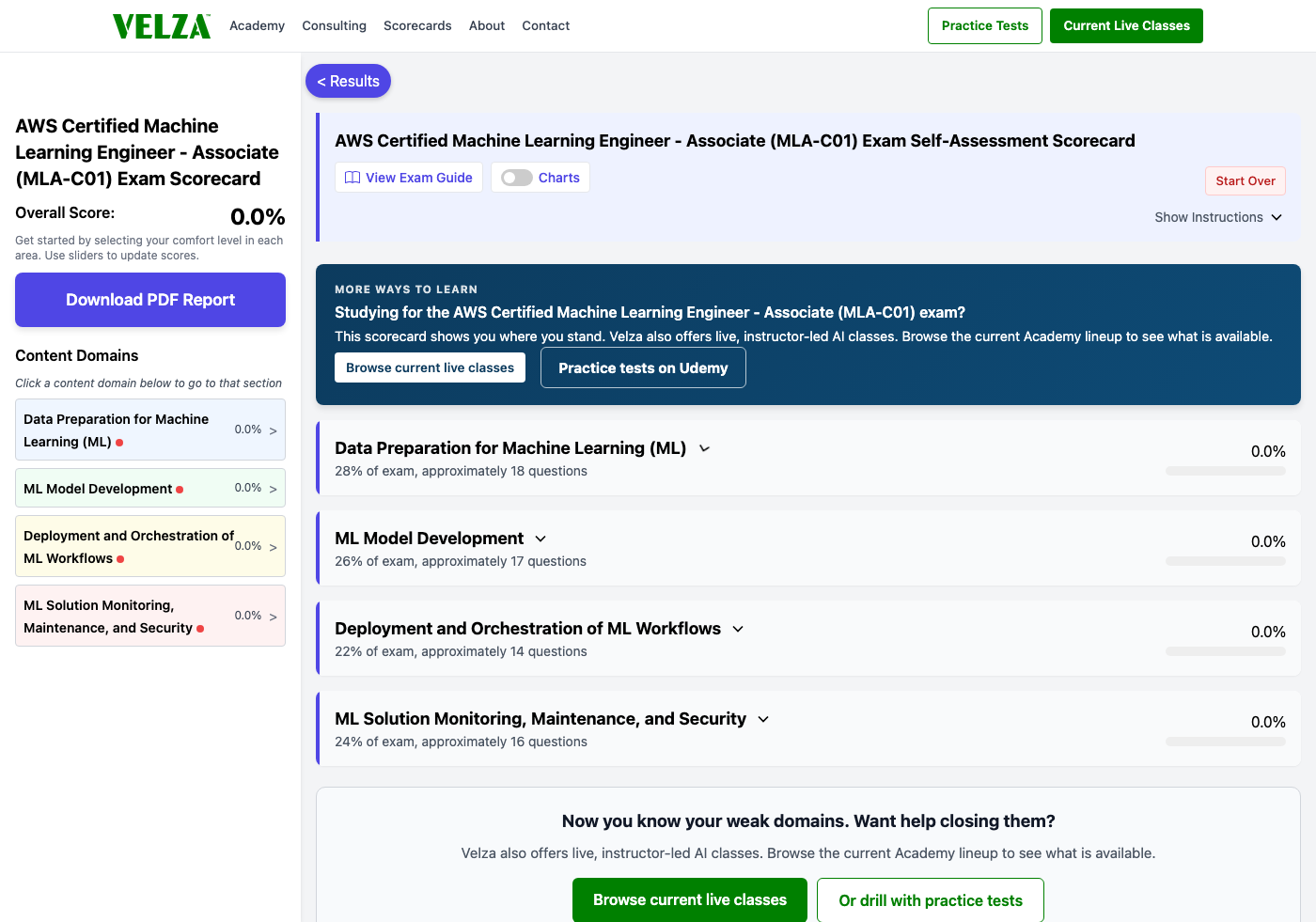Click progress bar for Data Preparation section
Screen dimensions: 1316x922
(x=1226, y=471)
